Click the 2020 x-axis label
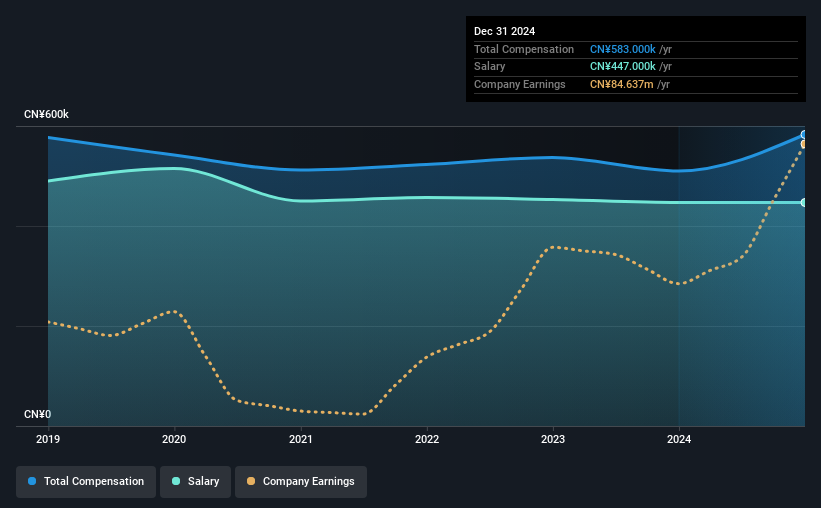 click(174, 439)
